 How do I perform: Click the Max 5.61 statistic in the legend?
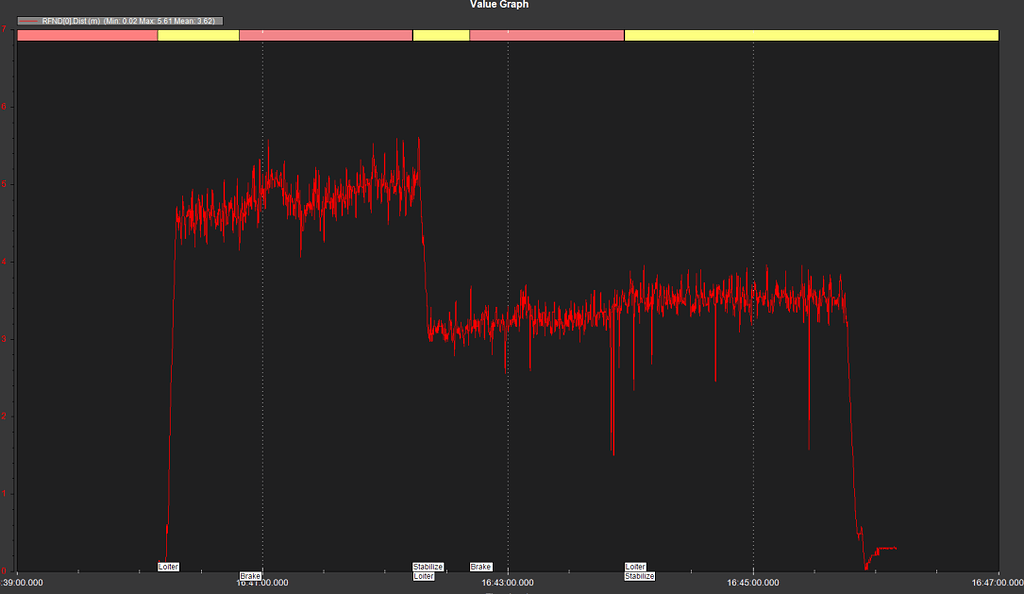[155, 19]
